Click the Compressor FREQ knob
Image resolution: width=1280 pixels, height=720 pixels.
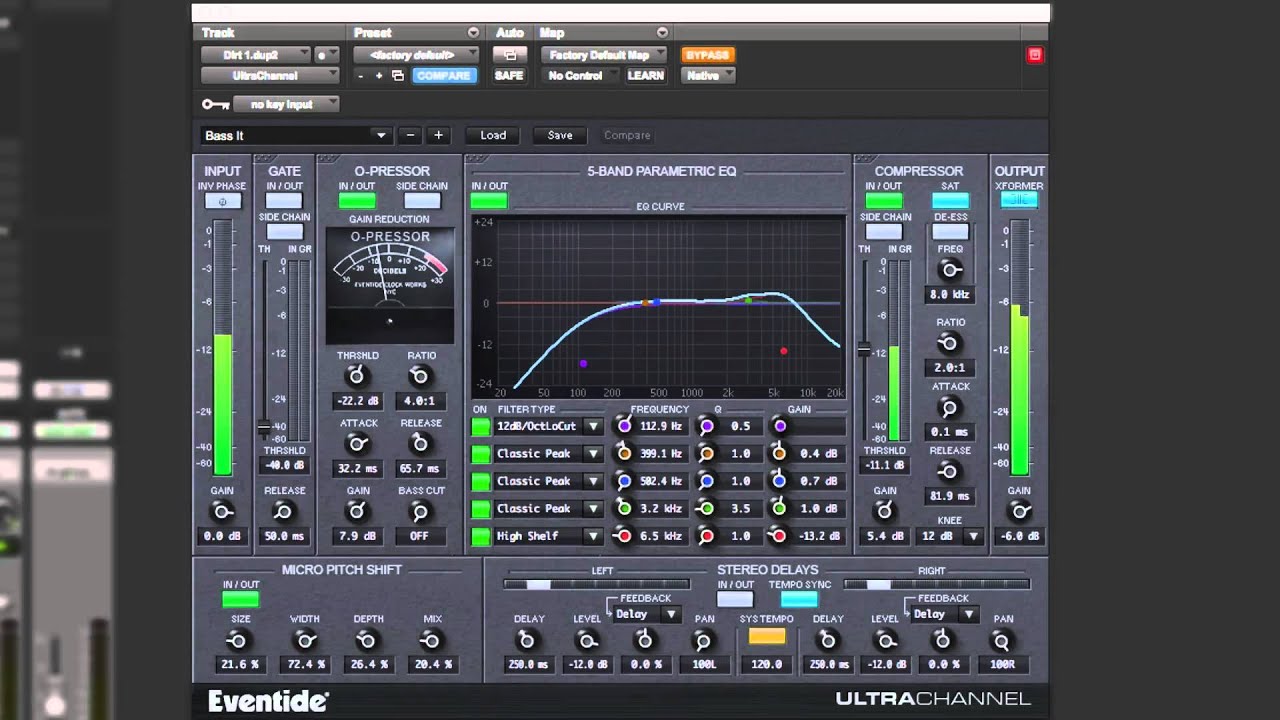pyautogui.click(x=950, y=269)
